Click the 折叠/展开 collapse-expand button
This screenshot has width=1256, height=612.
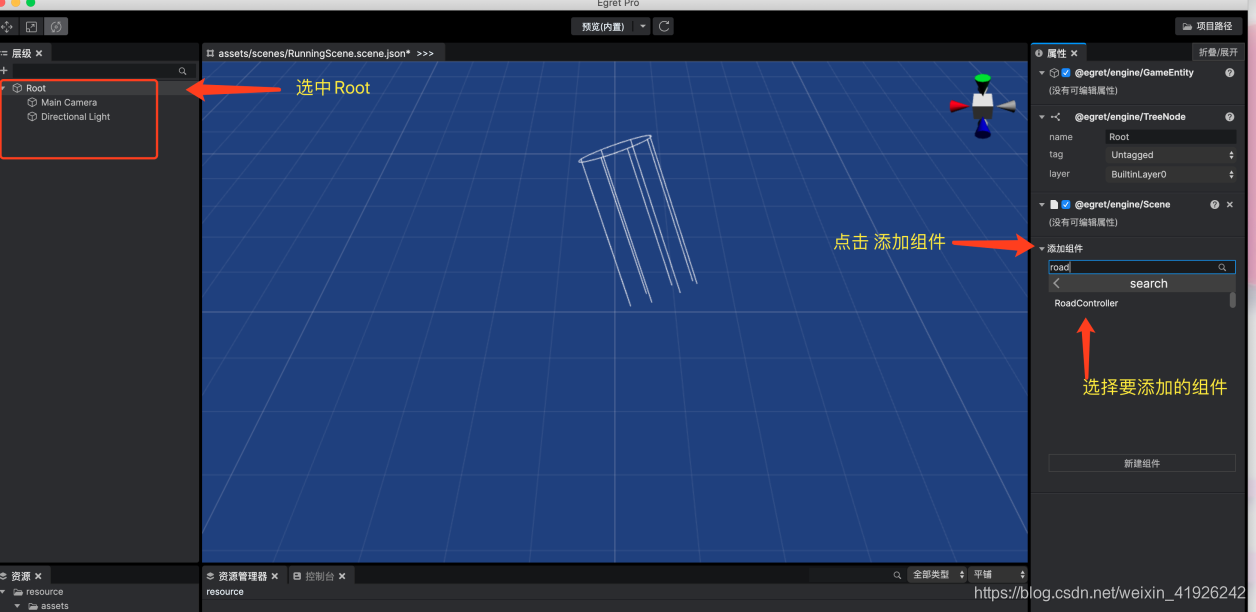(x=1217, y=53)
